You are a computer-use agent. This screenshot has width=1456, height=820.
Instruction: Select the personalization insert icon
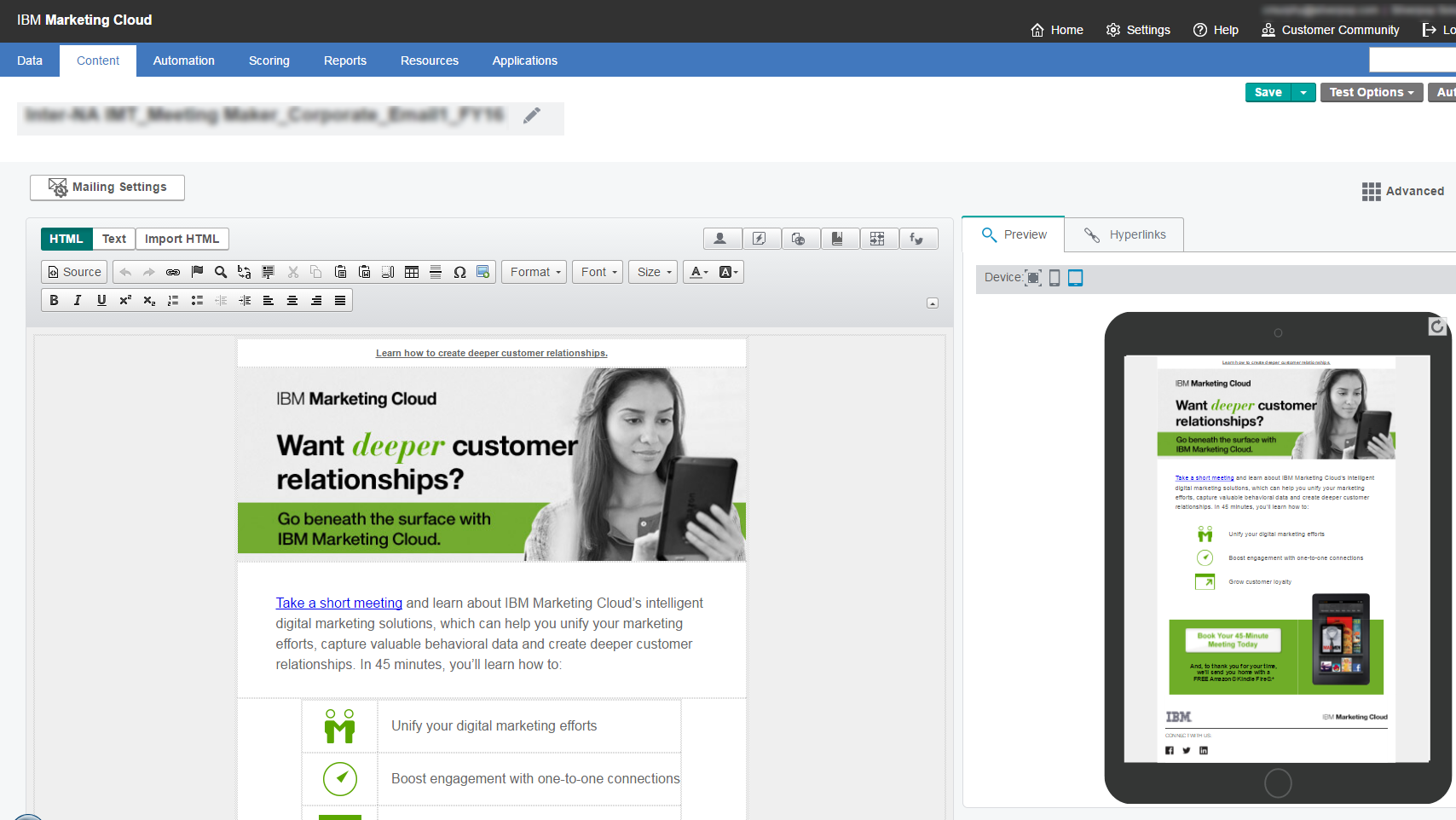click(x=722, y=239)
